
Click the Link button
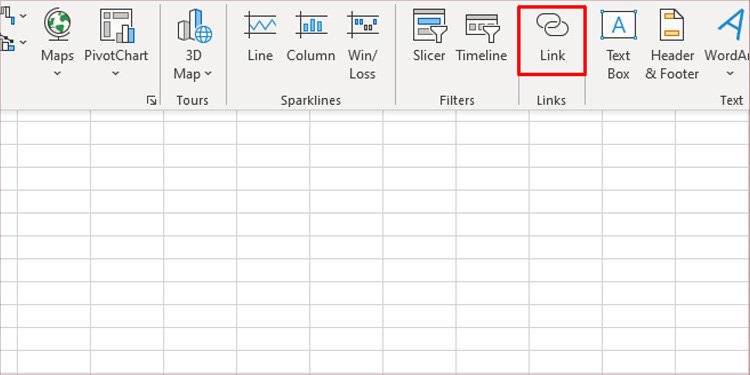tap(552, 41)
